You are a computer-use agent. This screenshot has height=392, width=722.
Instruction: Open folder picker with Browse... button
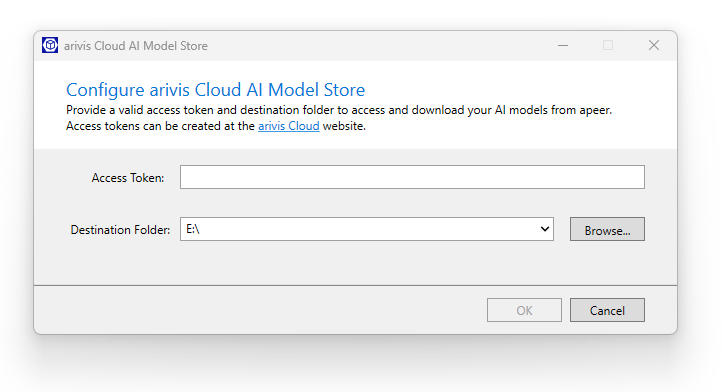coord(607,229)
